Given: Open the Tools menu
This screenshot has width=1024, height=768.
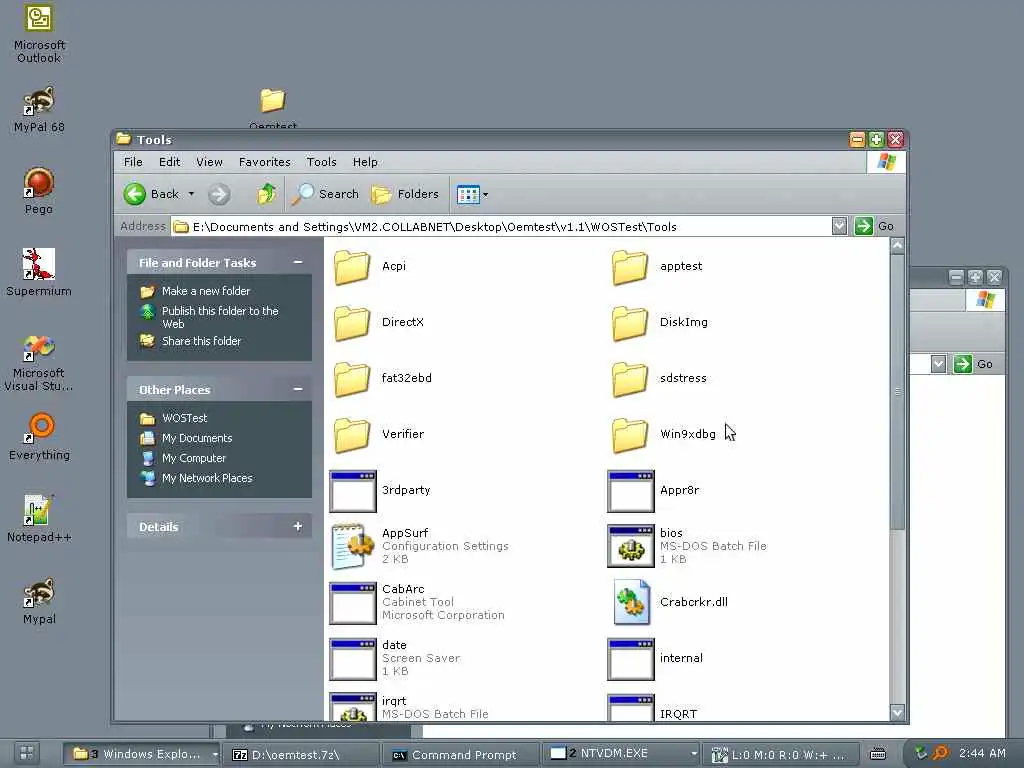Looking at the screenshot, I should pos(321,162).
